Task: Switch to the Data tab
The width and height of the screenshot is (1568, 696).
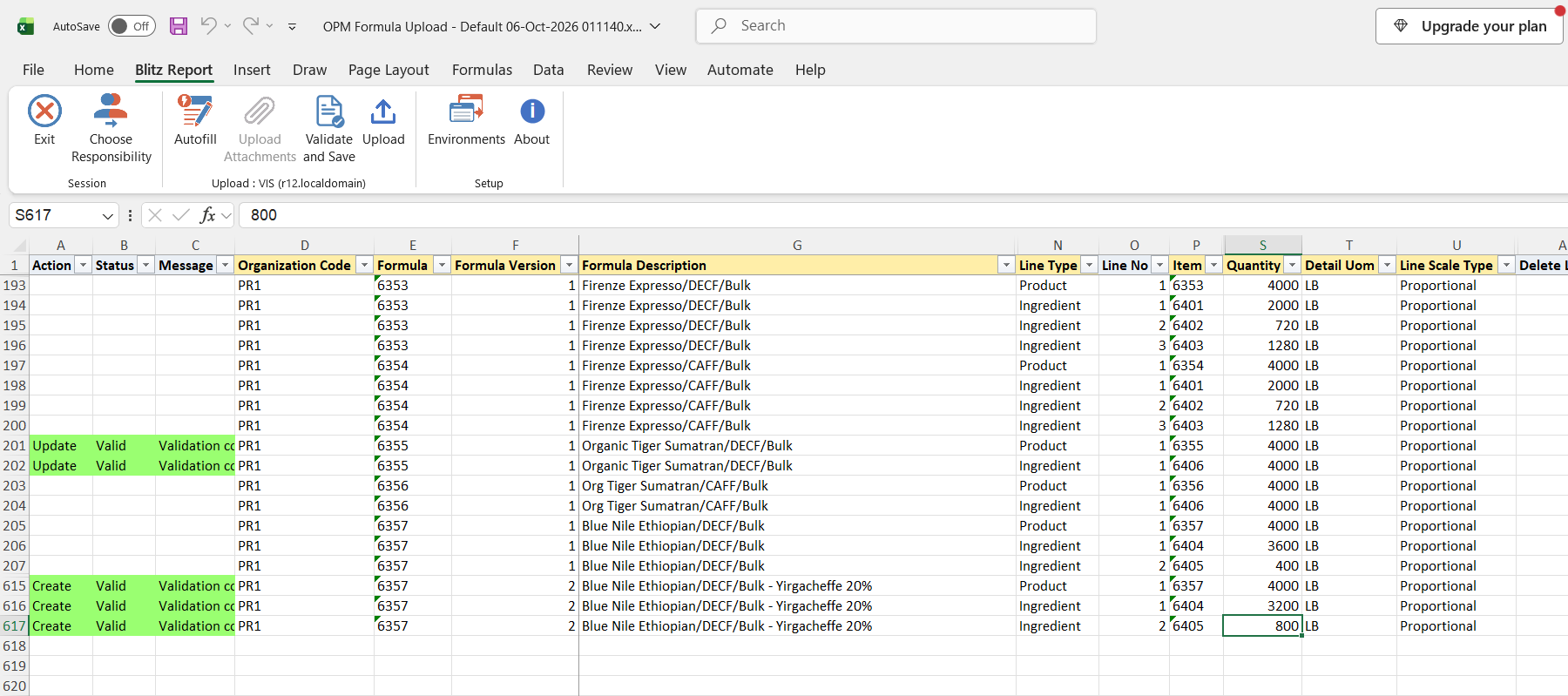Action: (549, 70)
